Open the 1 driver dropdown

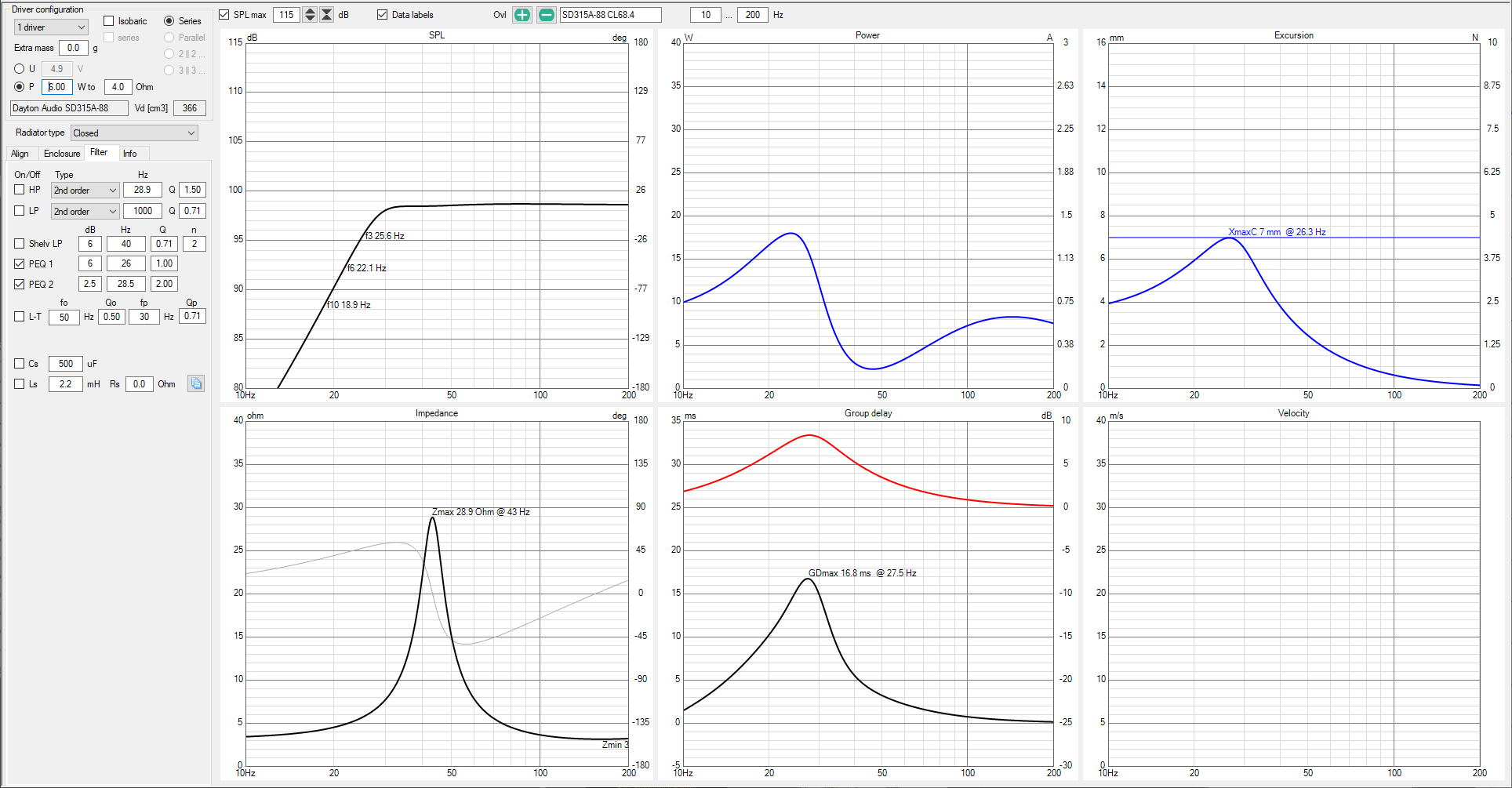(51, 27)
